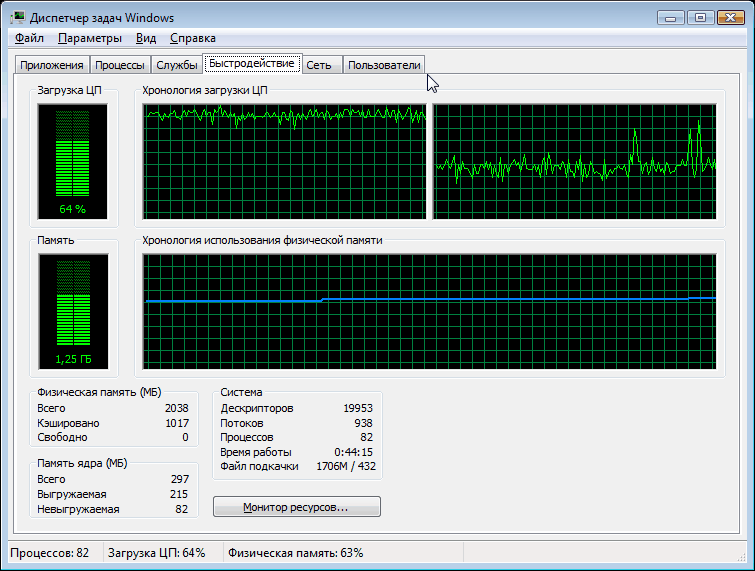Switch to the Пользователи tab
The height and width of the screenshot is (571, 755).
click(x=384, y=65)
